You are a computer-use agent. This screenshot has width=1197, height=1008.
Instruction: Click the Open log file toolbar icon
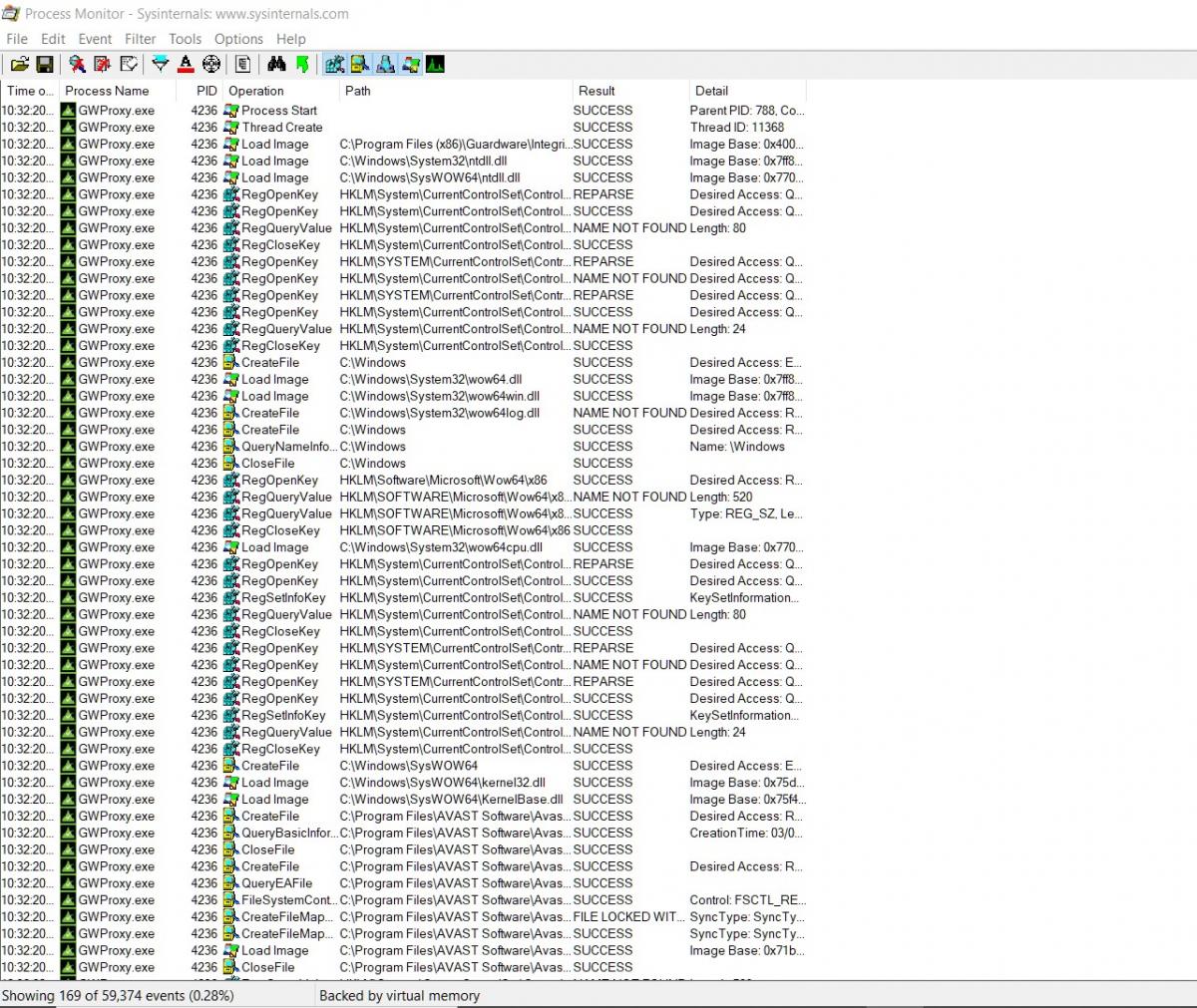click(x=19, y=65)
